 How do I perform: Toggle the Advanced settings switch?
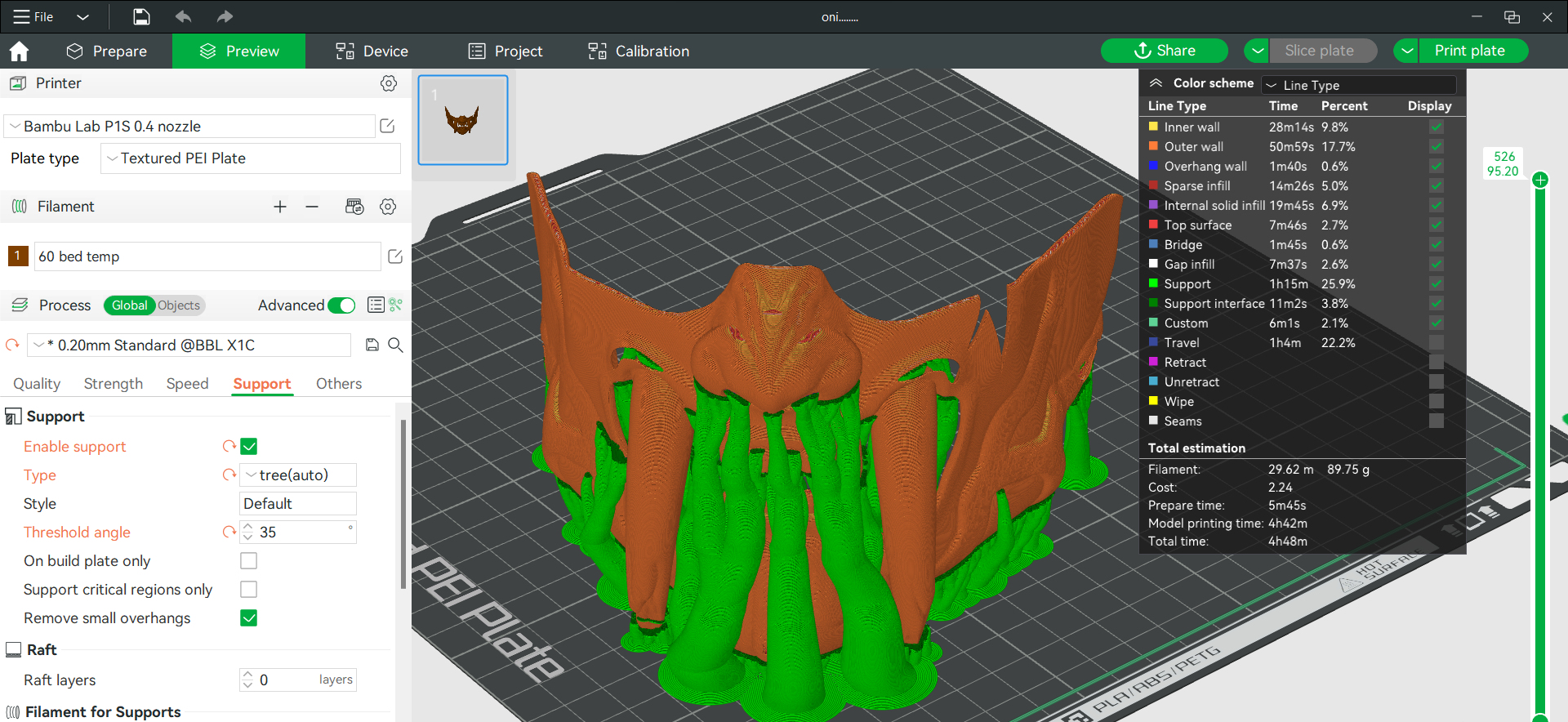(x=341, y=305)
